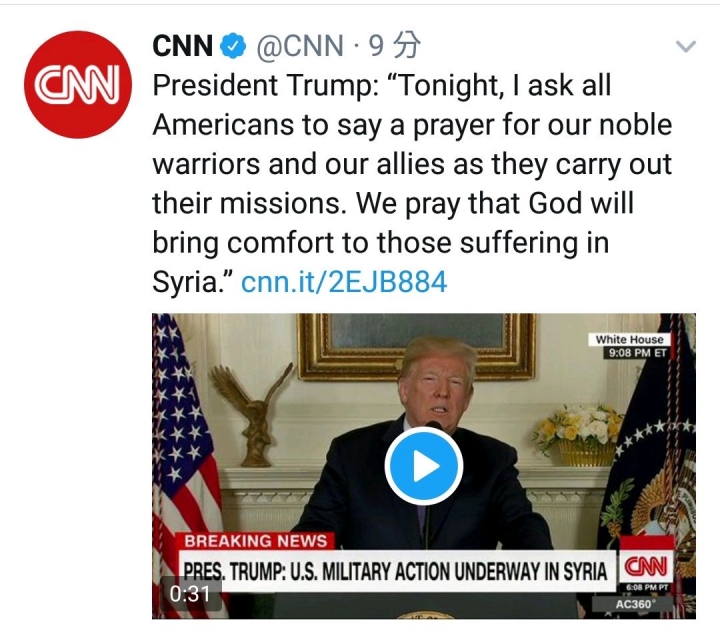Image resolution: width=720 pixels, height=636 pixels.
Task: Open the tweet's '9 分' timestamp
Action: pyautogui.click(x=394, y=45)
